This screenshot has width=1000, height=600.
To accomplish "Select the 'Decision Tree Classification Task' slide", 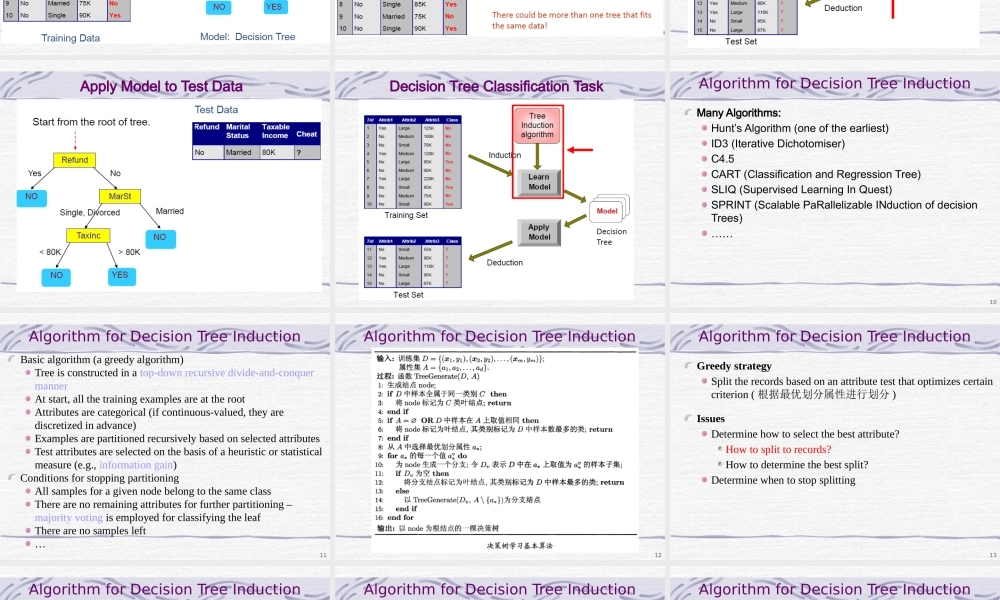I will [500, 182].
